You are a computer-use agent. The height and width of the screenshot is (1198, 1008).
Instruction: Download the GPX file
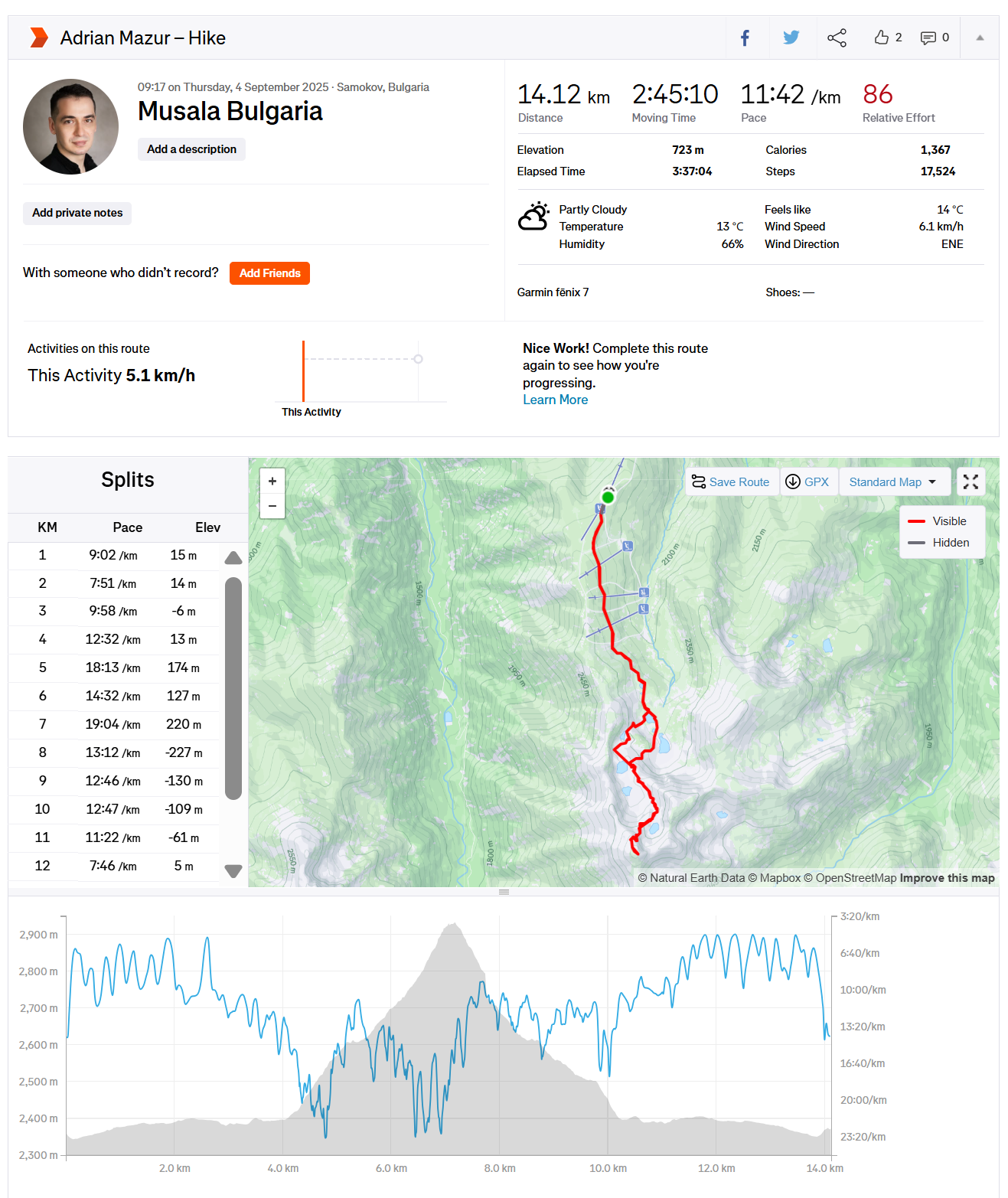pos(808,481)
